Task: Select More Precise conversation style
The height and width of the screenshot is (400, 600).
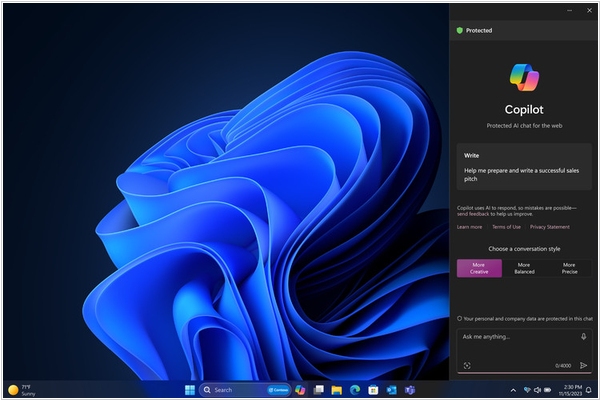Action: coord(569,268)
